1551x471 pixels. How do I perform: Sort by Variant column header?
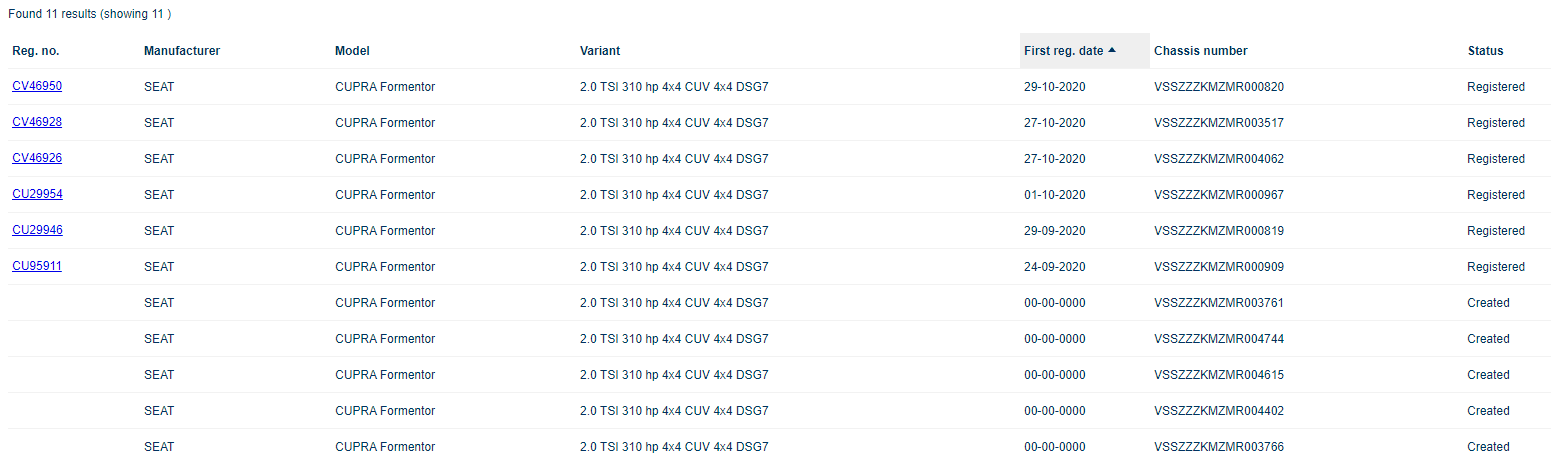point(600,51)
